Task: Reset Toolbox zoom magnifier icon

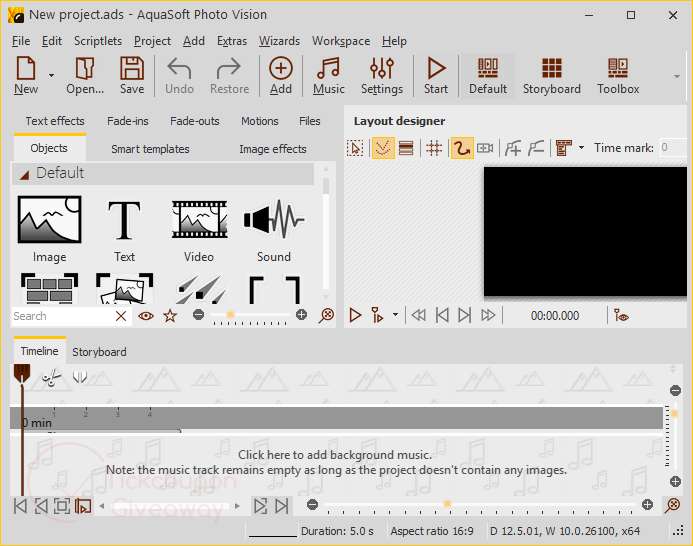Action: (x=326, y=316)
